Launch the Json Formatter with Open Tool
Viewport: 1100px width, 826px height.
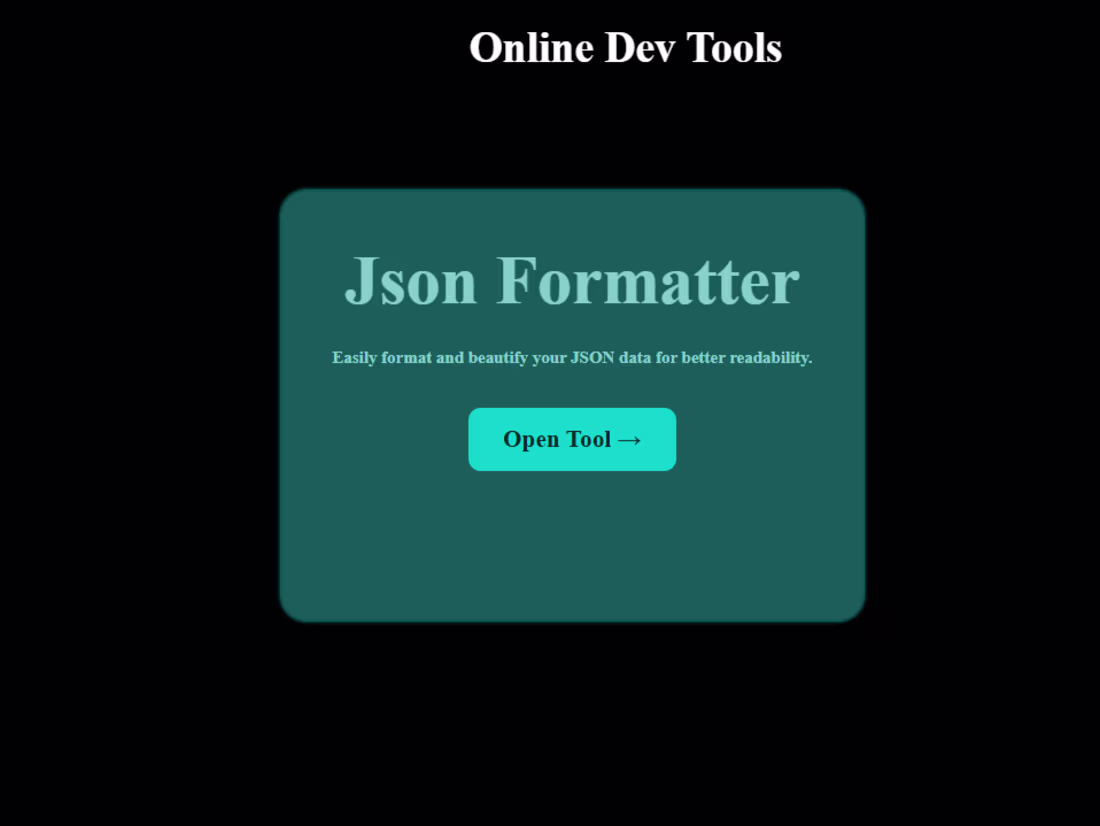571,439
